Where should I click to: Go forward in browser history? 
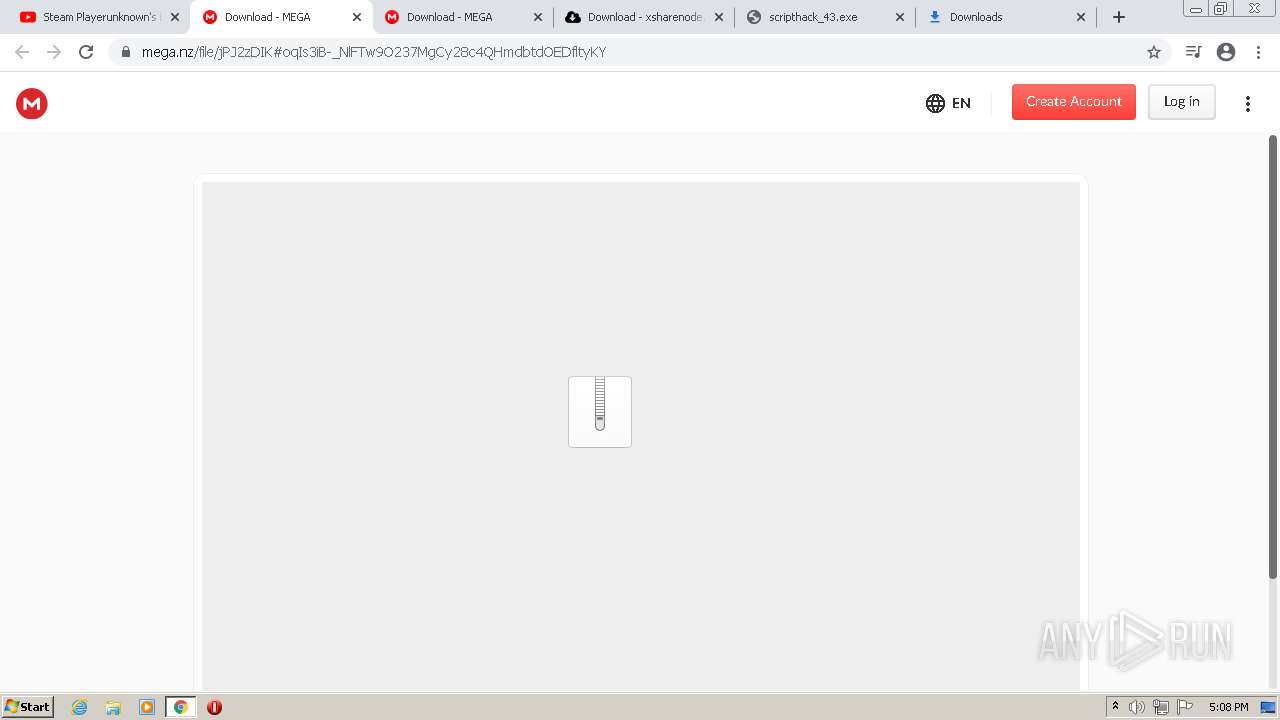click(54, 52)
